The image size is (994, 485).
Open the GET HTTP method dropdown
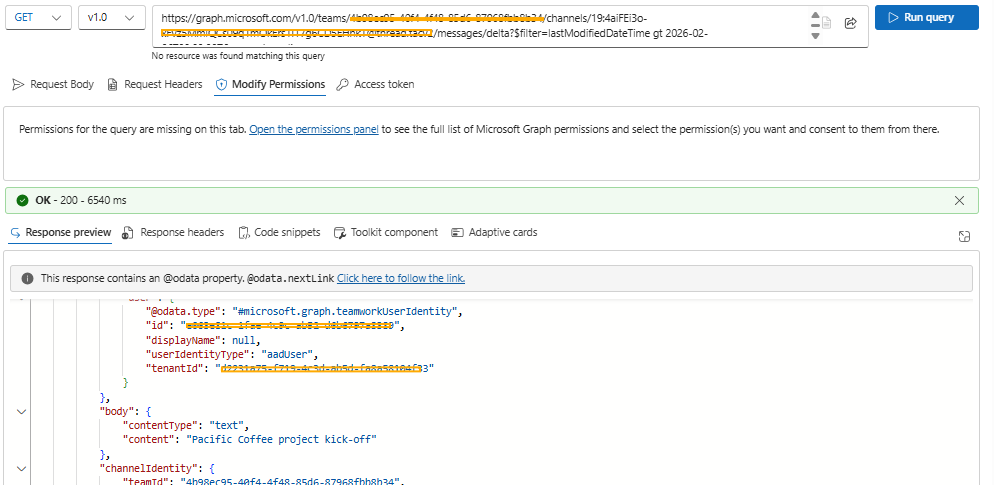tap(38, 18)
